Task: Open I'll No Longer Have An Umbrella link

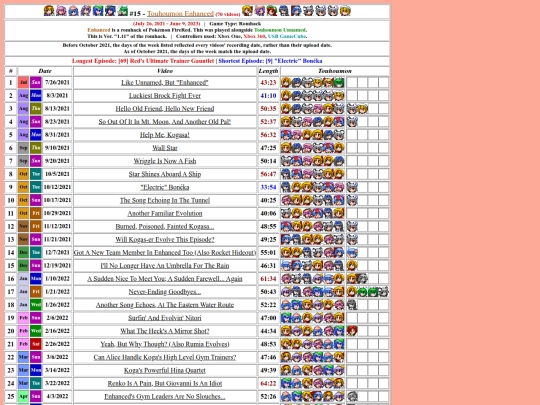Action: point(165,266)
